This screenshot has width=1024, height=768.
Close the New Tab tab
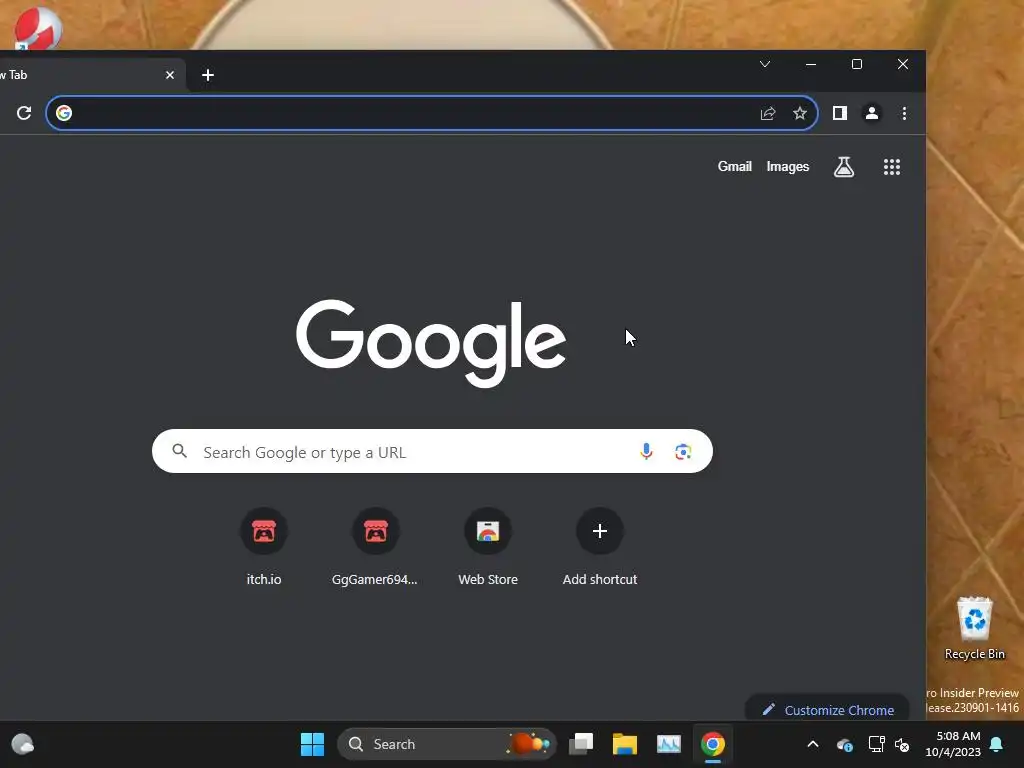170,75
